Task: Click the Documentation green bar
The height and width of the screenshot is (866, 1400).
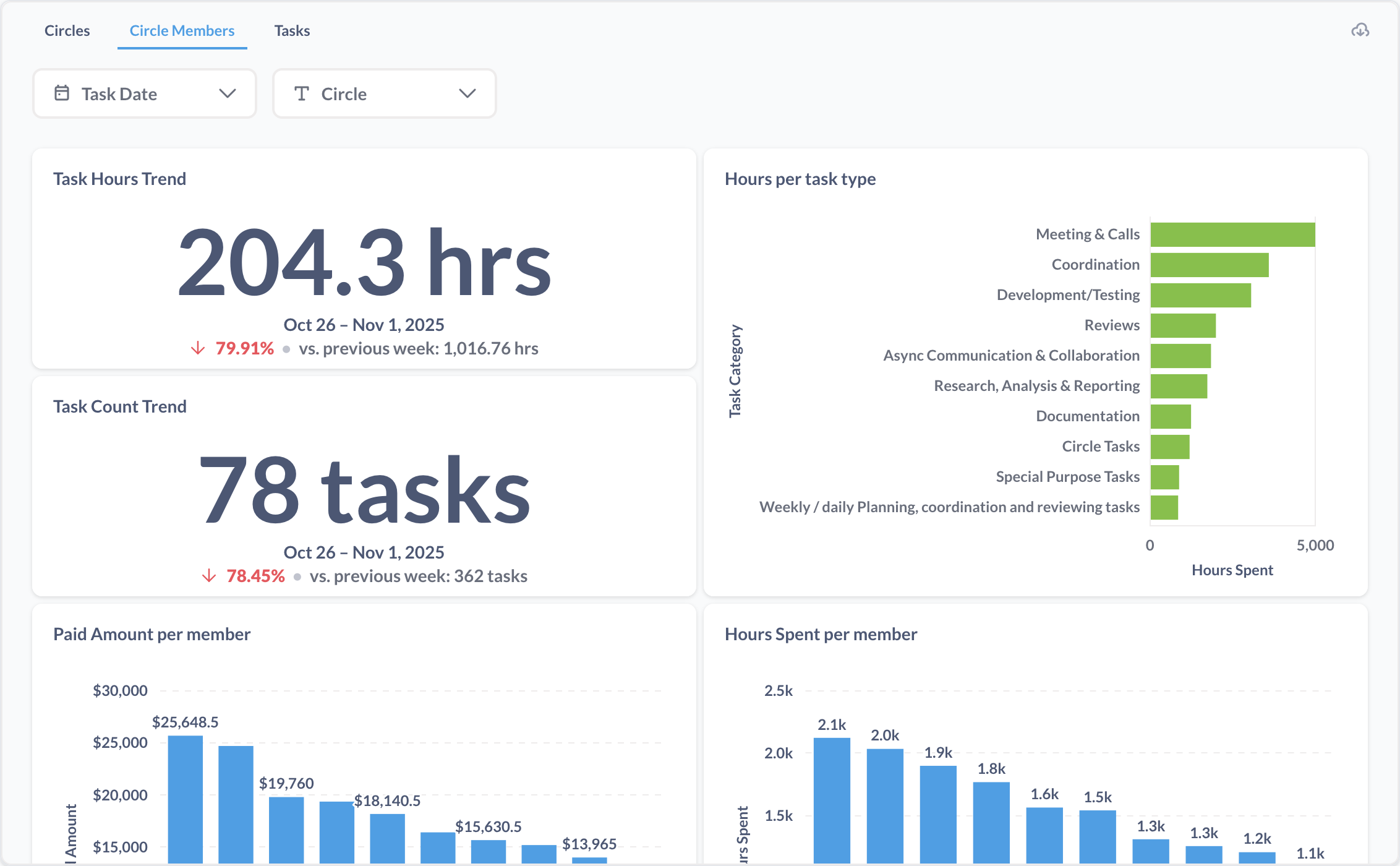Action: click(1171, 416)
